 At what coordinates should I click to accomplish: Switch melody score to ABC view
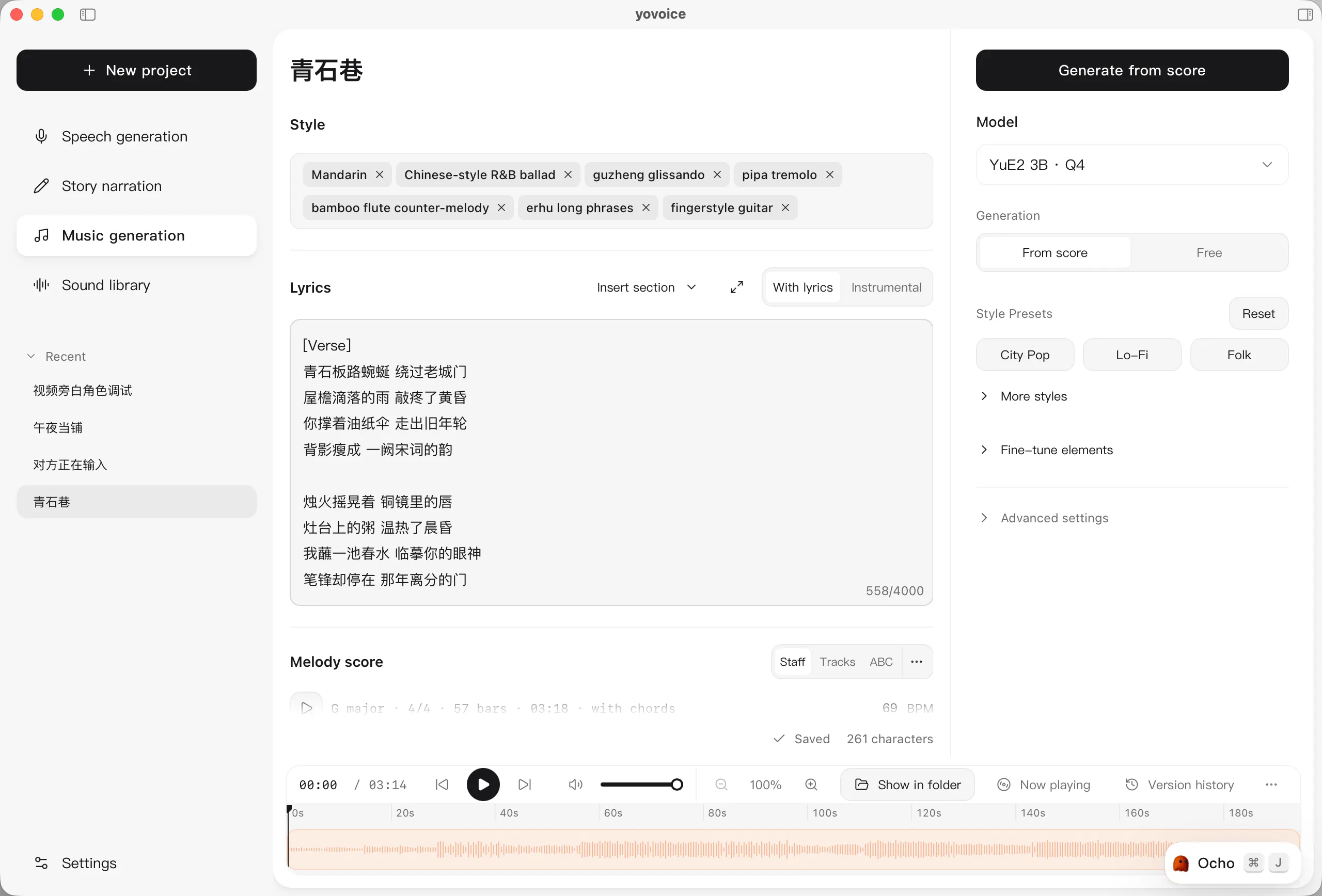880,661
